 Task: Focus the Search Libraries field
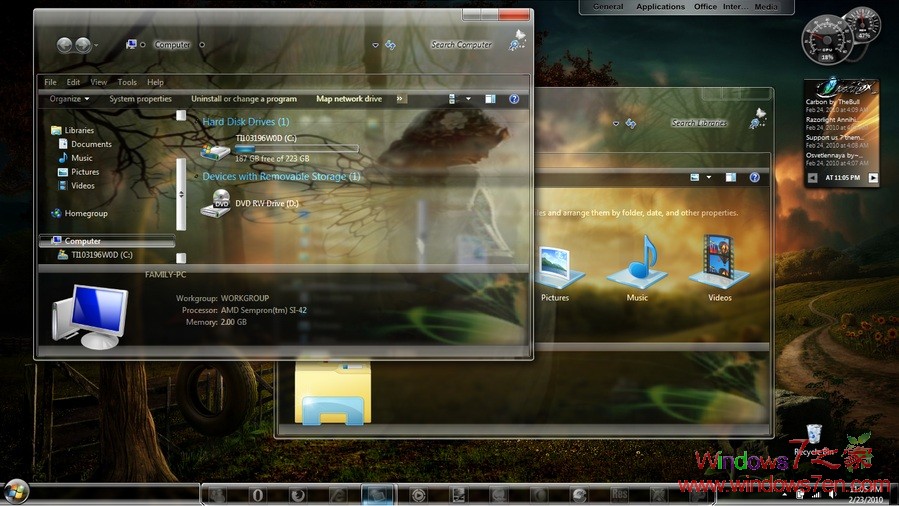pos(699,123)
